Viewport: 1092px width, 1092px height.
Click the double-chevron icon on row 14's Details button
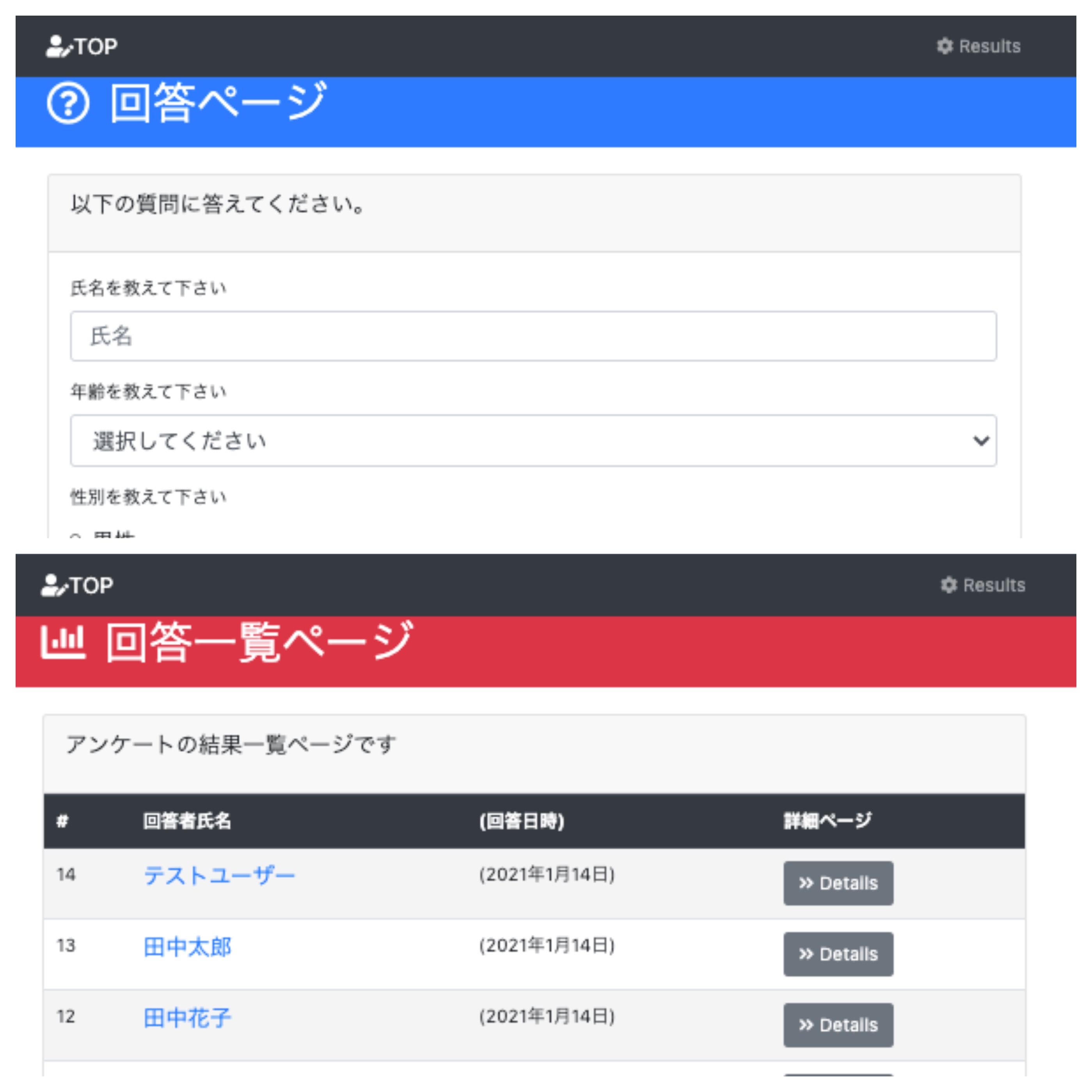coord(805,883)
